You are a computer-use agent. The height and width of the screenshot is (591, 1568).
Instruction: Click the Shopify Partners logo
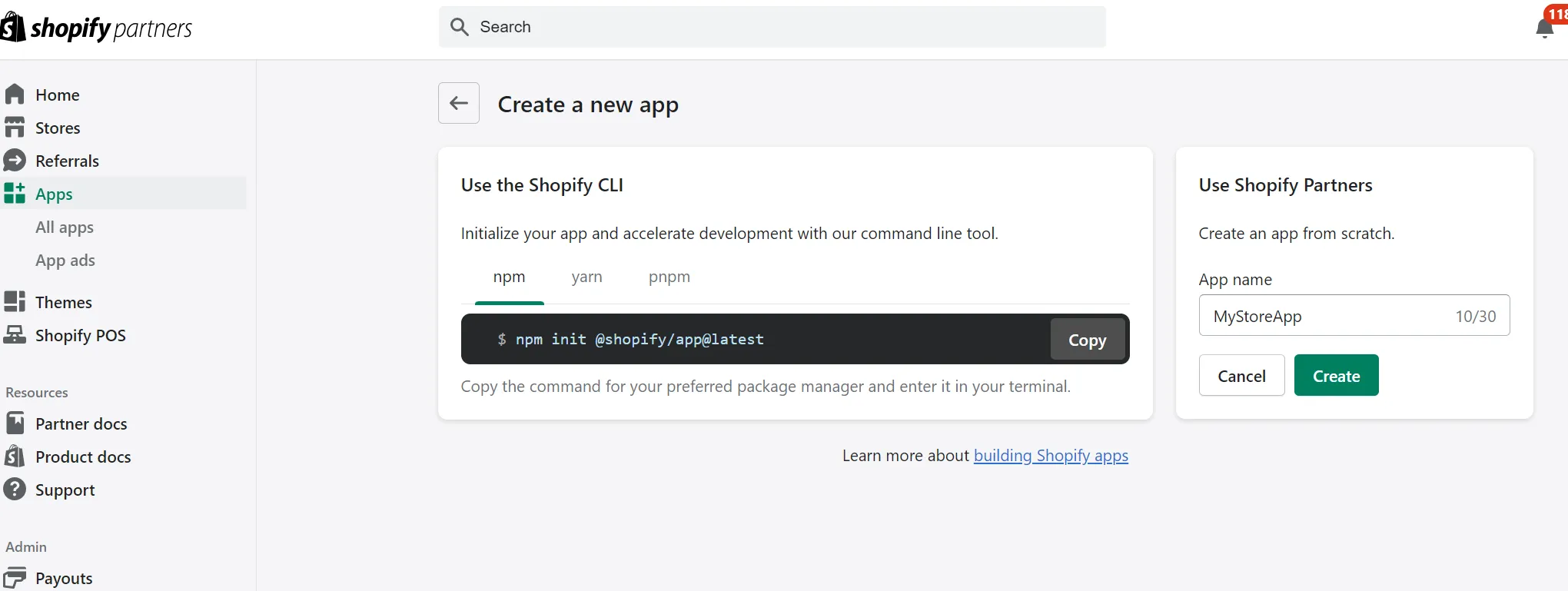point(96,28)
